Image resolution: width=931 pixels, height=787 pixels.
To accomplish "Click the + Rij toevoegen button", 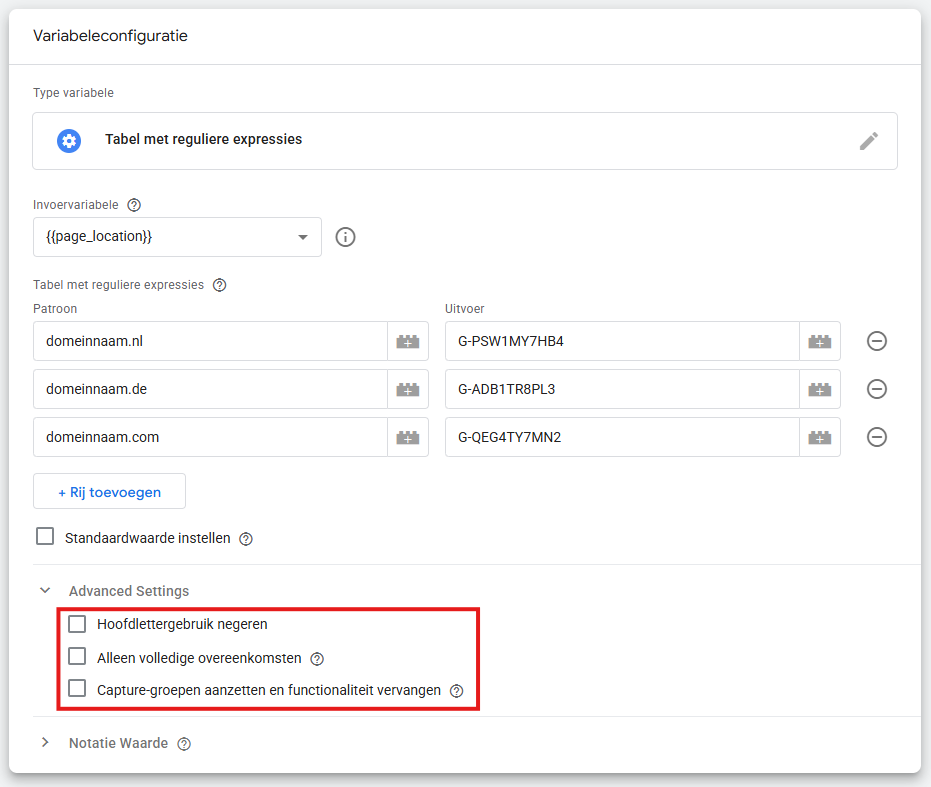I will (109, 492).
